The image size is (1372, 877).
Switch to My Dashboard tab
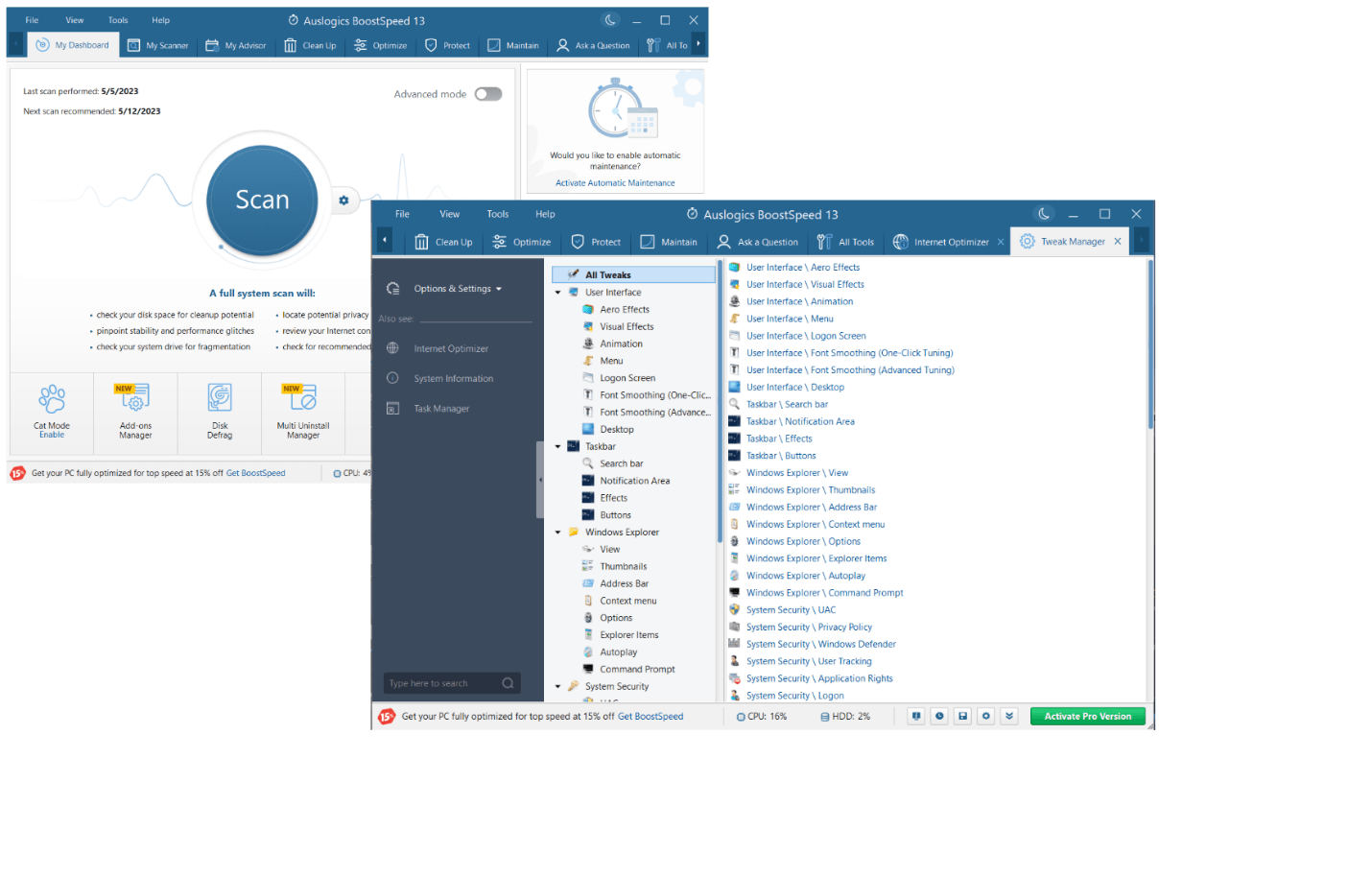click(72, 45)
